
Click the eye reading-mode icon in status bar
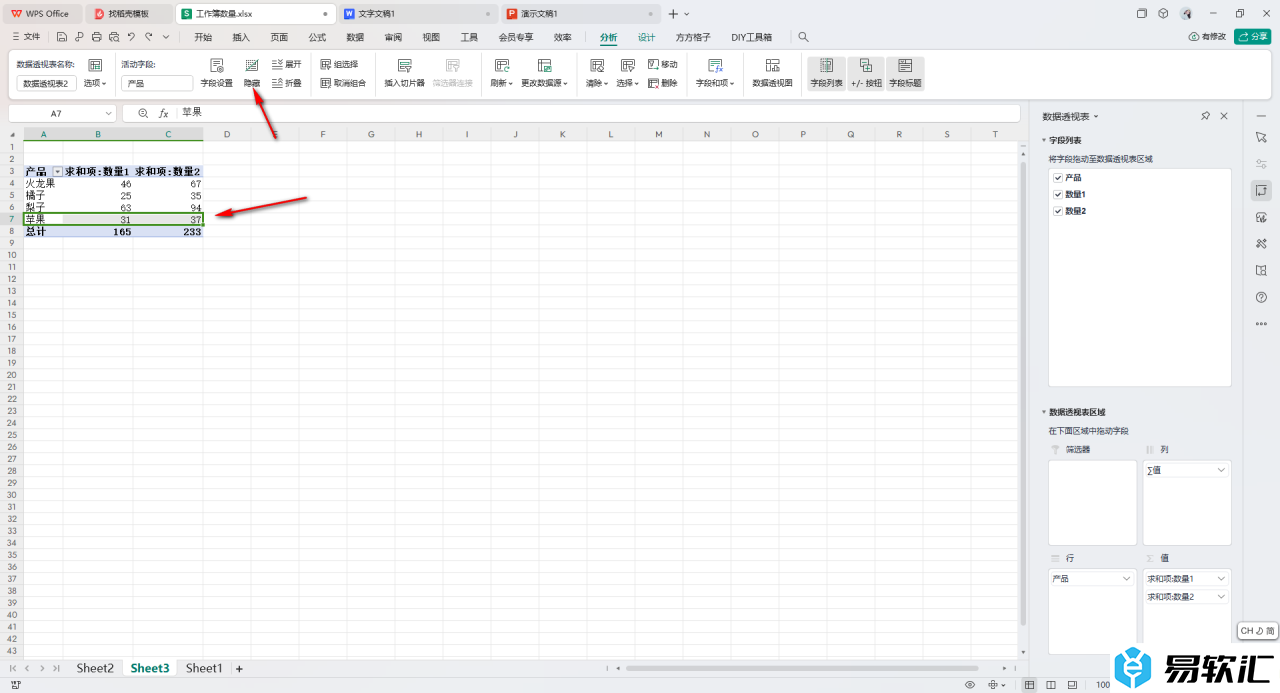pos(970,685)
